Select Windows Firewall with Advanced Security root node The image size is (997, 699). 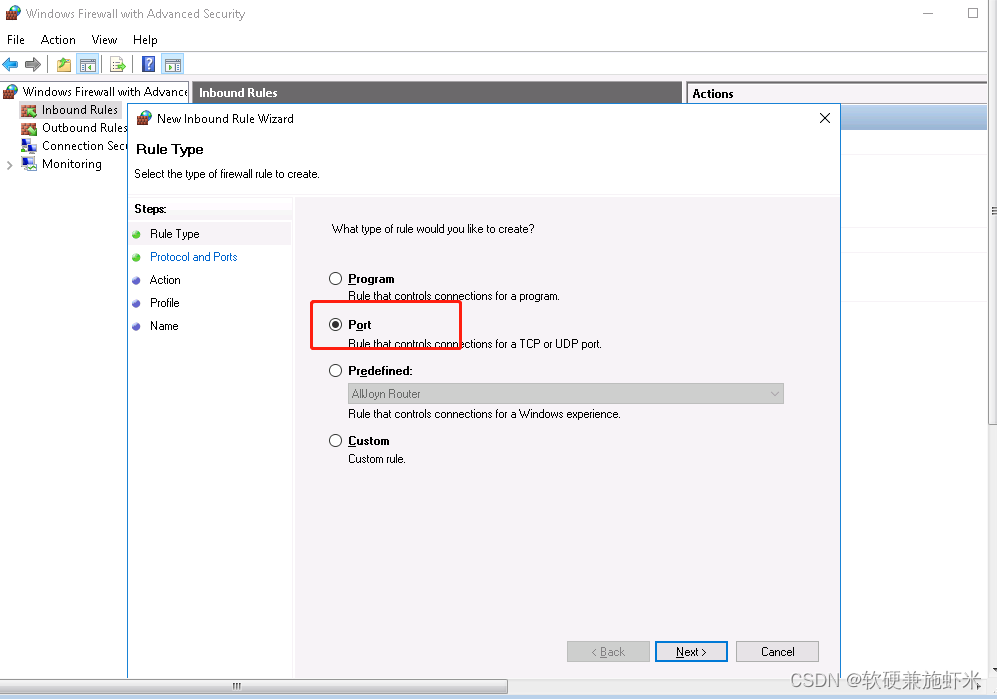pyautogui.click(x=105, y=92)
